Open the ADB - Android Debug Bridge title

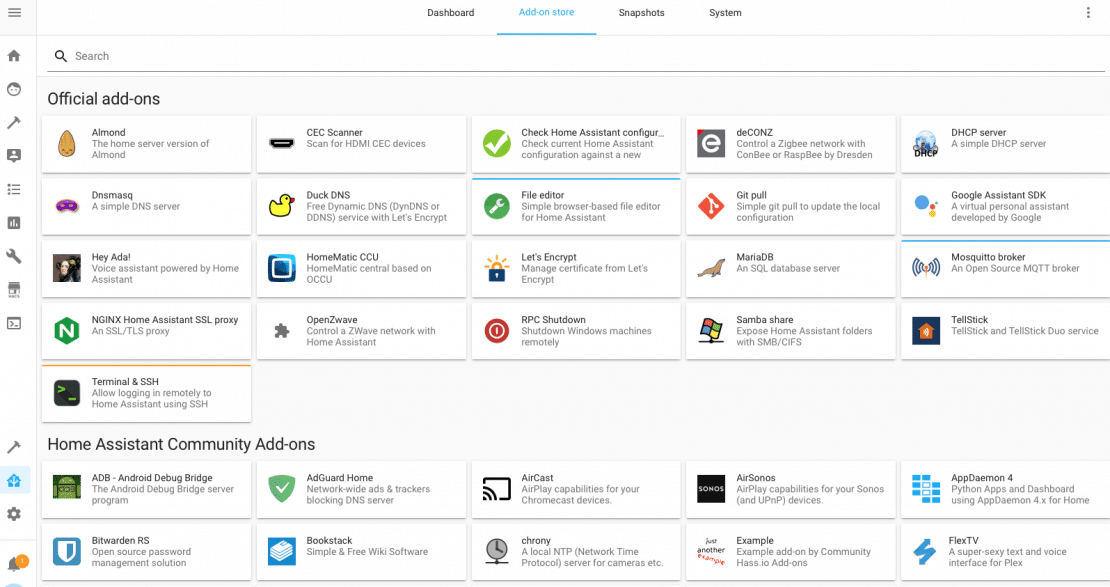coord(152,478)
